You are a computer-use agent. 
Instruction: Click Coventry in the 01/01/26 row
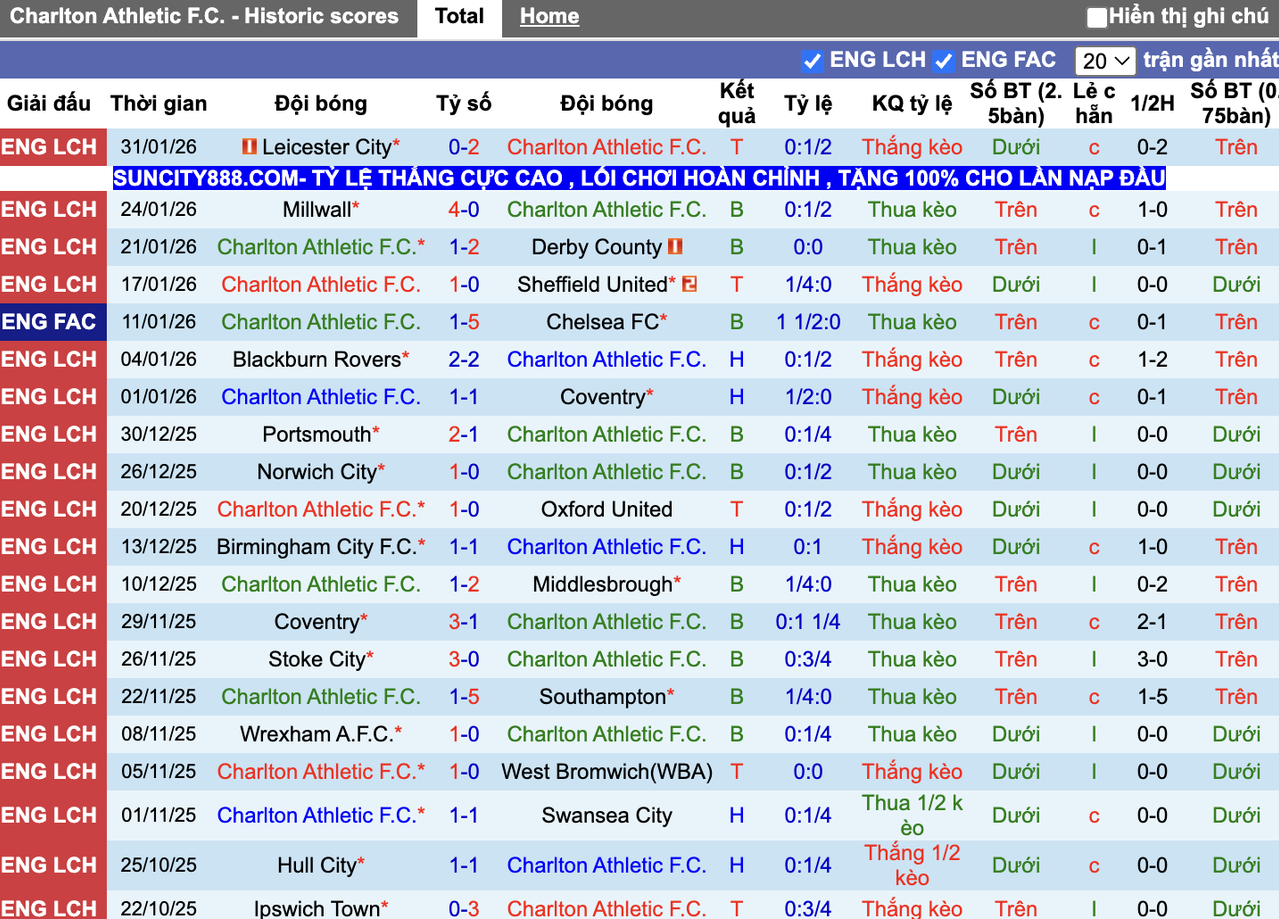(x=602, y=397)
